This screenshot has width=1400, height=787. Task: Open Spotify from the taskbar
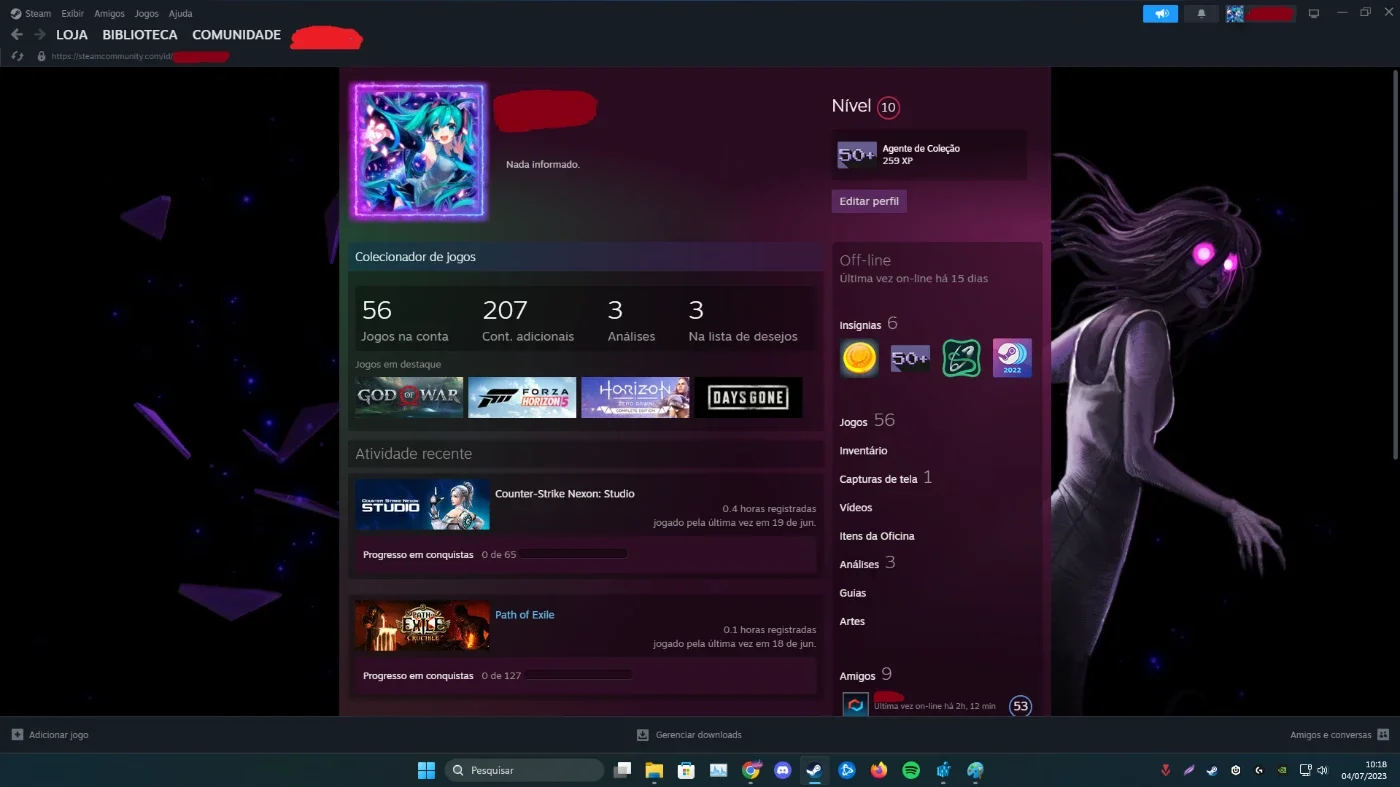point(911,770)
